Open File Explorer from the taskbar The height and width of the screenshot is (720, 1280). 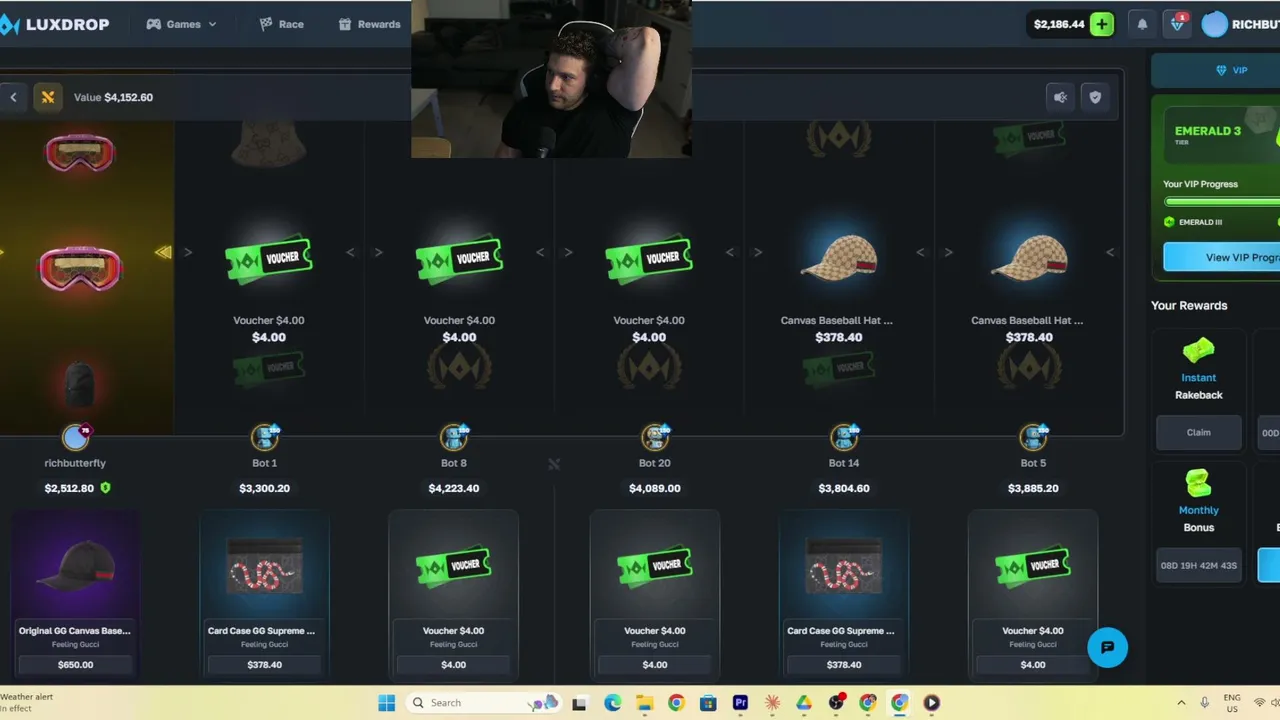coord(644,703)
